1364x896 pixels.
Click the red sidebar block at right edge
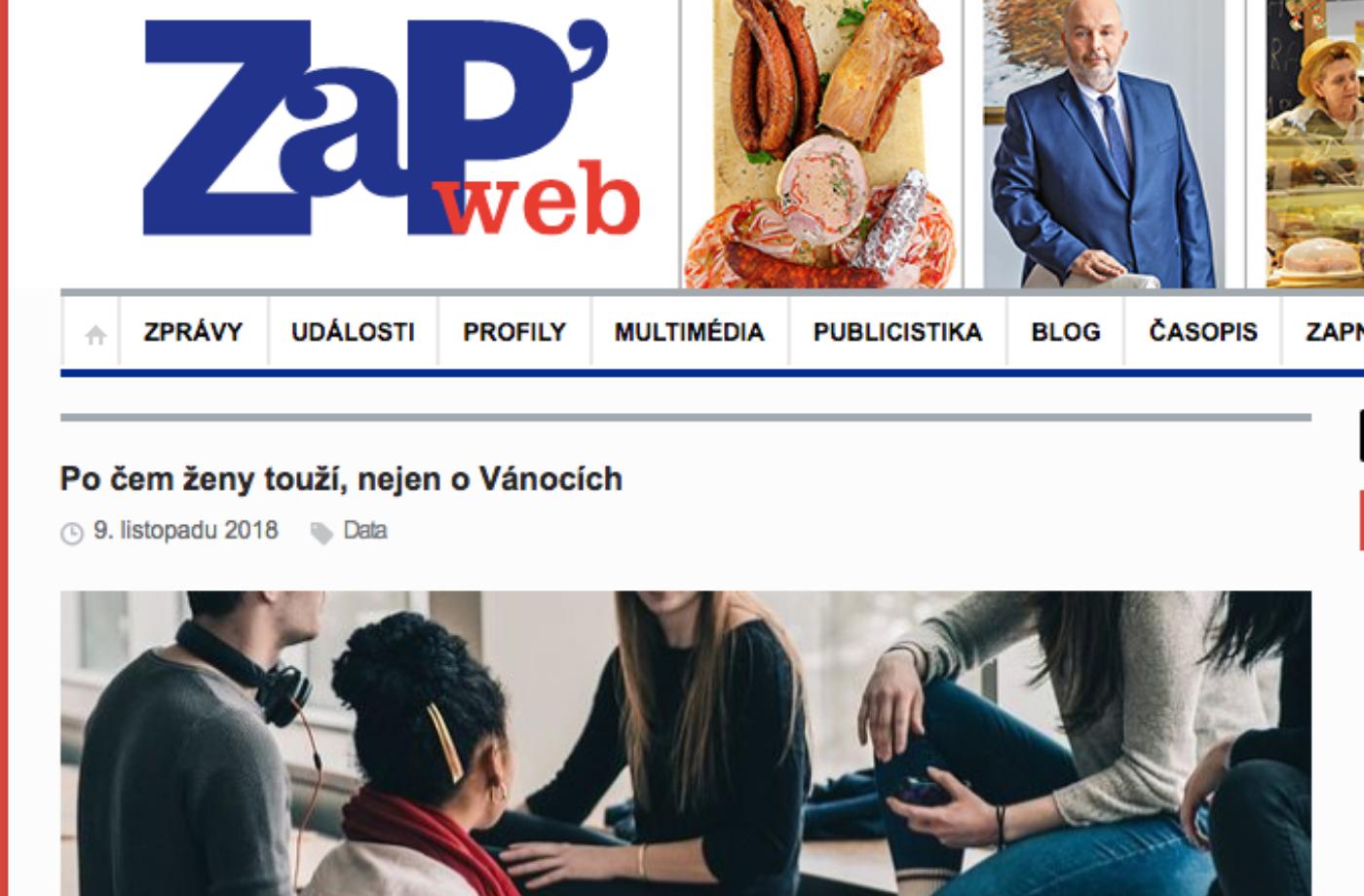(1361, 521)
